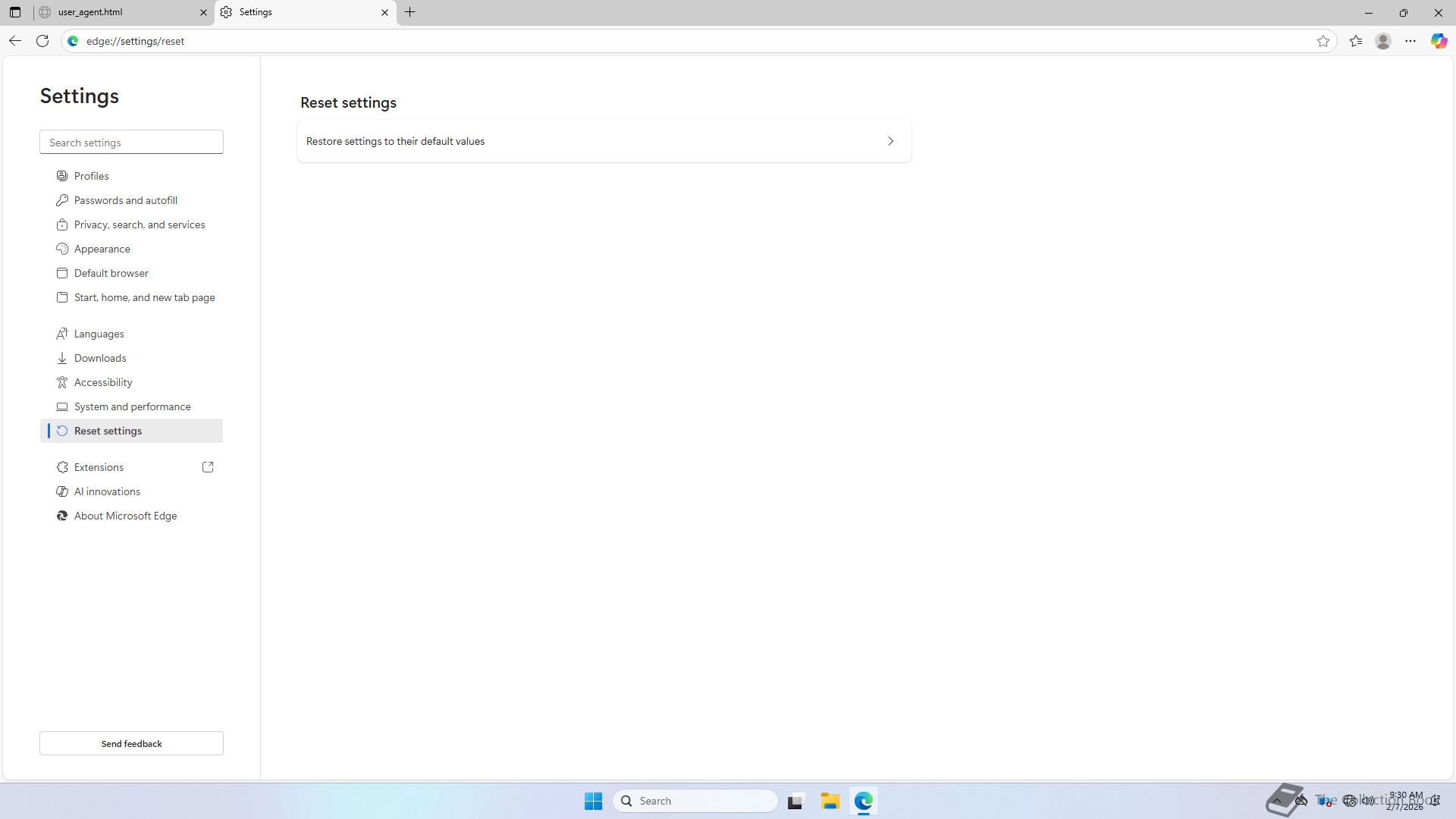
Task: Open the About Microsoft Edge page
Action: [x=125, y=516]
